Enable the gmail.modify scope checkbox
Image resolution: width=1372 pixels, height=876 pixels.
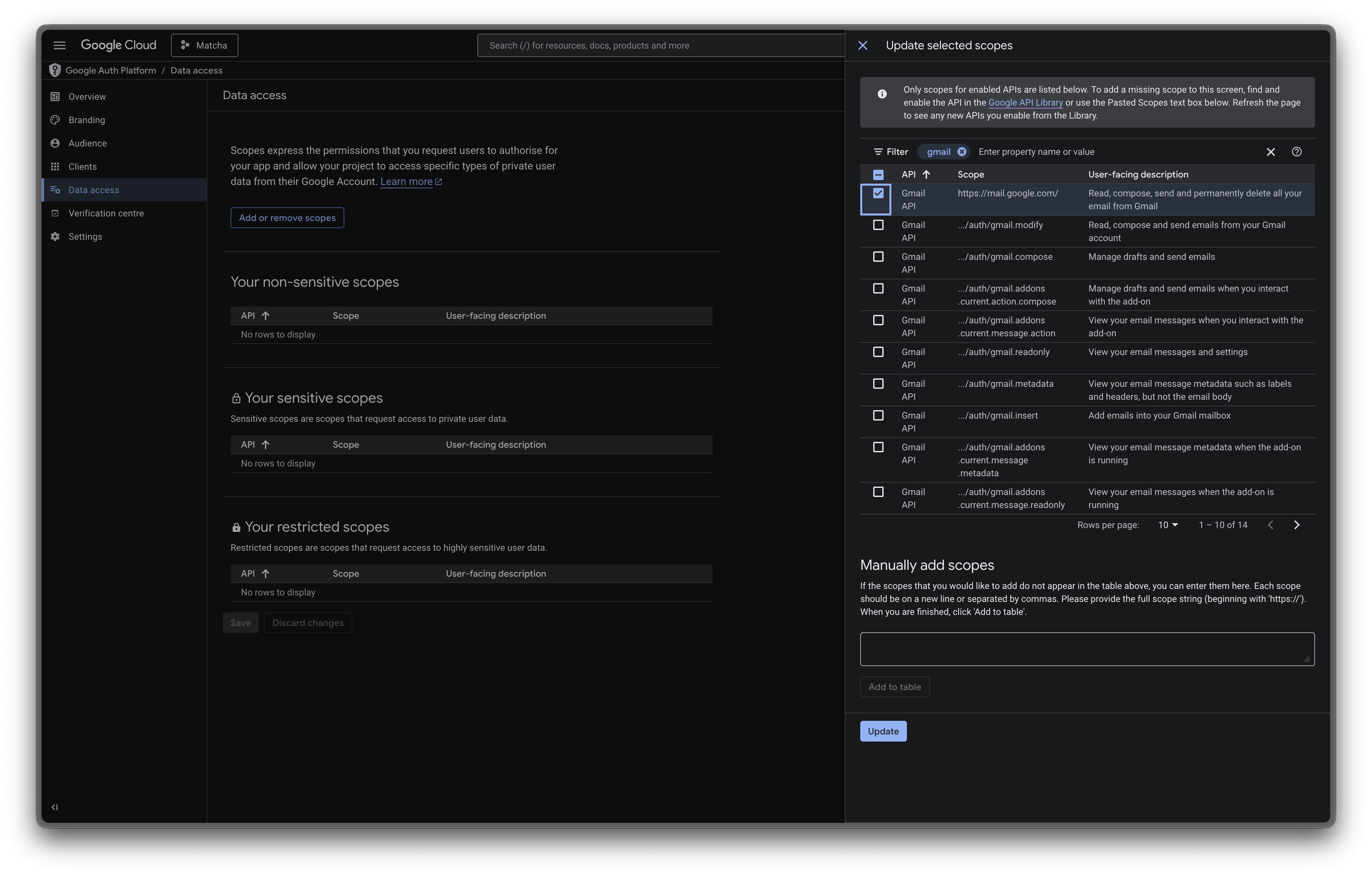click(x=878, y=225)
